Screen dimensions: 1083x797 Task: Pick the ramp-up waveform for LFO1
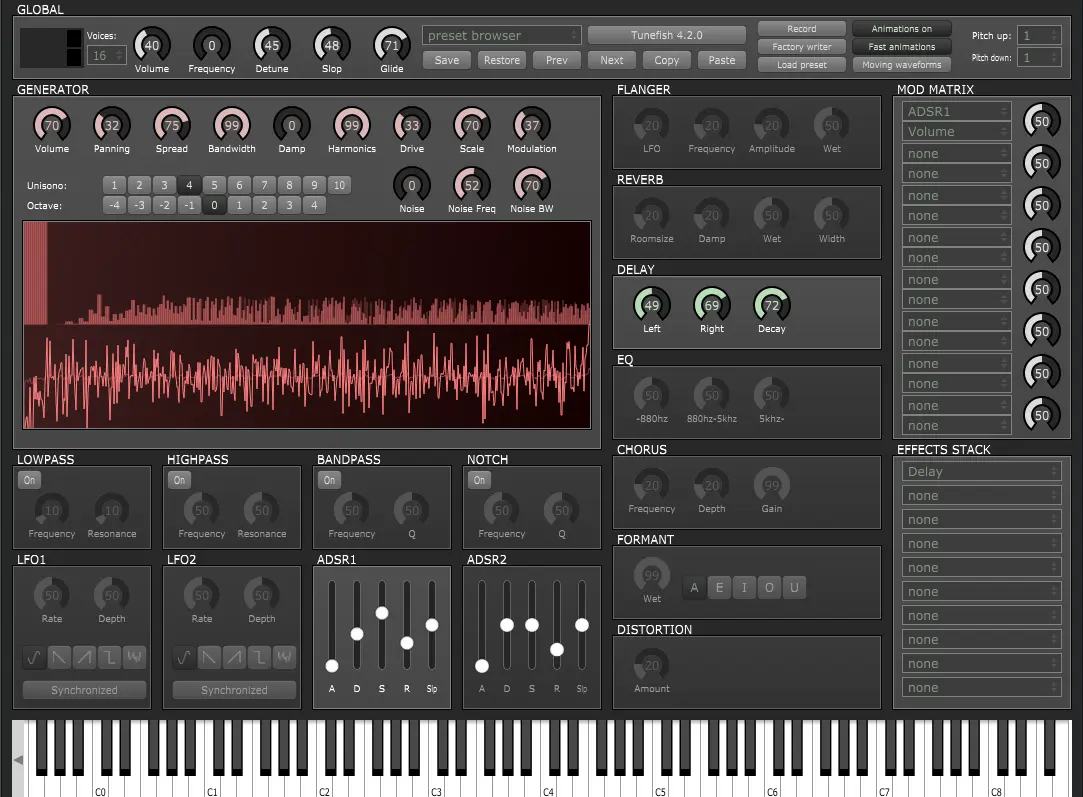(x=85, y=657)
